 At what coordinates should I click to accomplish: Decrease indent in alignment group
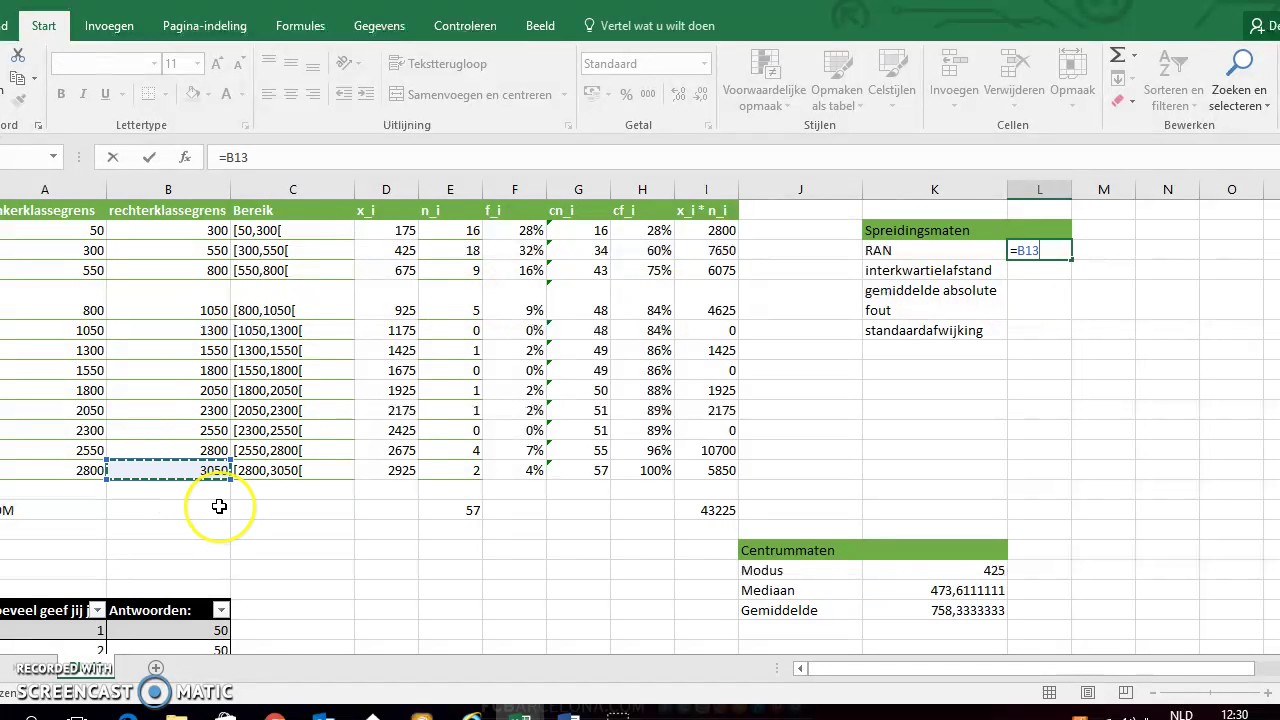pyautogui.click(x=343, y=94)
